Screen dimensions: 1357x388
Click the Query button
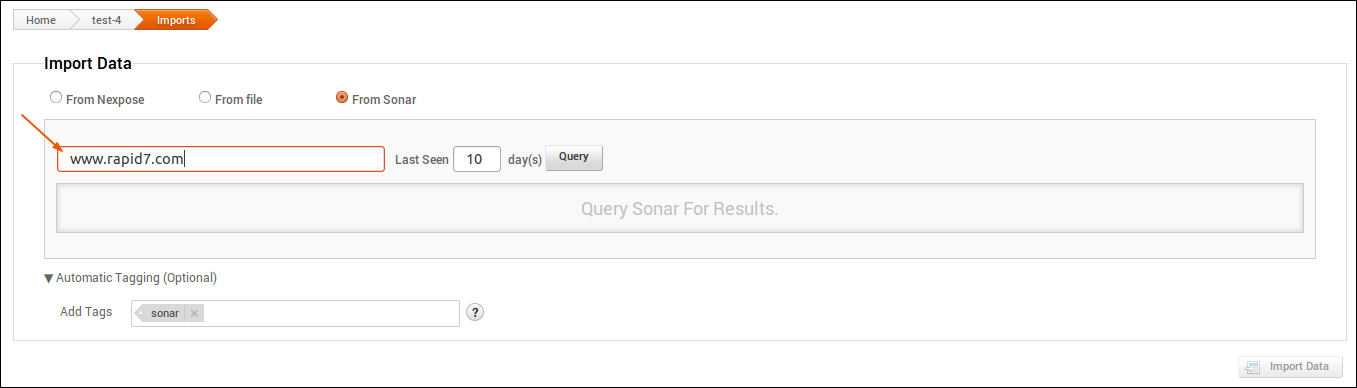click(574, 158)
